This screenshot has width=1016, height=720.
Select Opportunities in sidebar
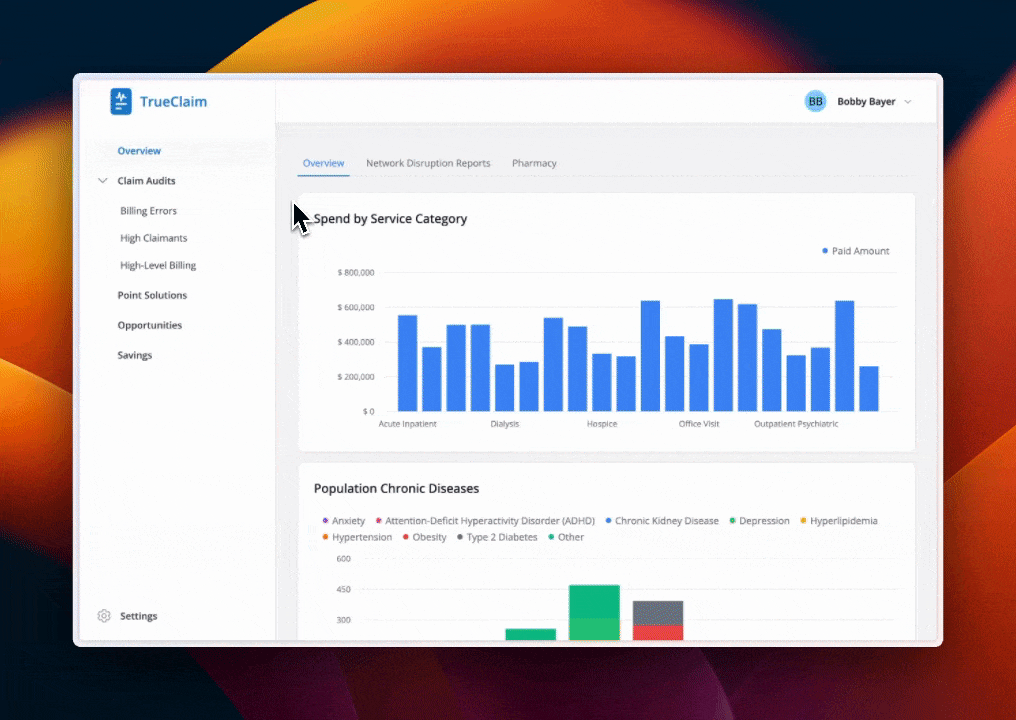(x=149, y=325)
